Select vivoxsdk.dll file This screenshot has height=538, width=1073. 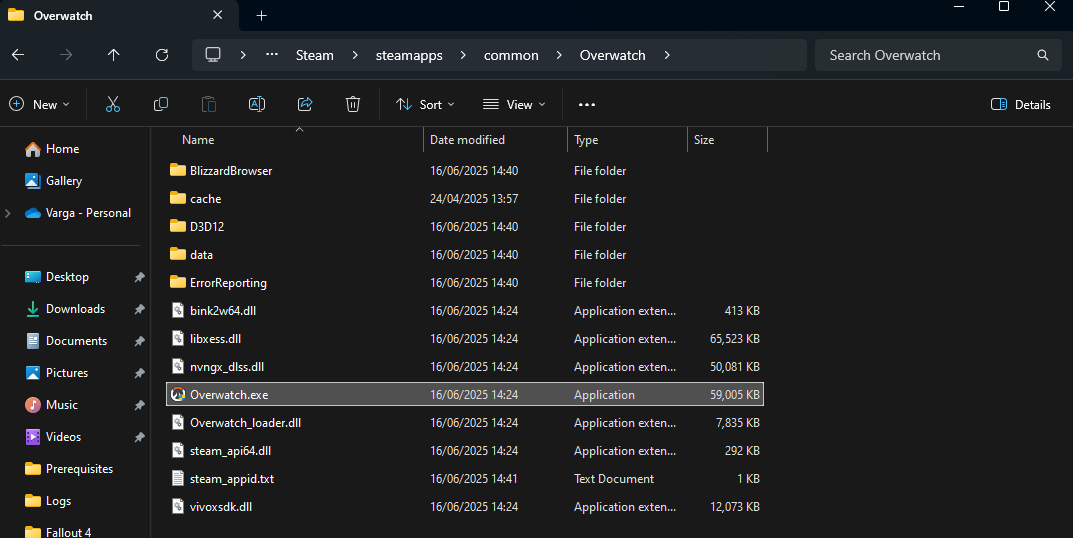465,507
